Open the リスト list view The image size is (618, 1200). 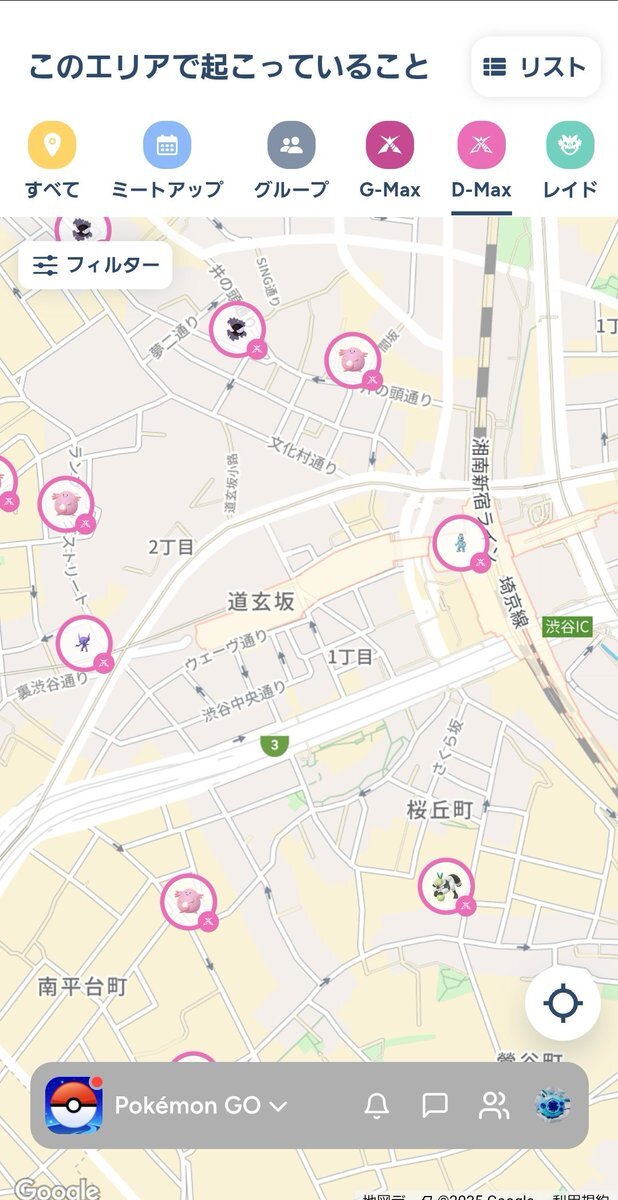point(535,67)
